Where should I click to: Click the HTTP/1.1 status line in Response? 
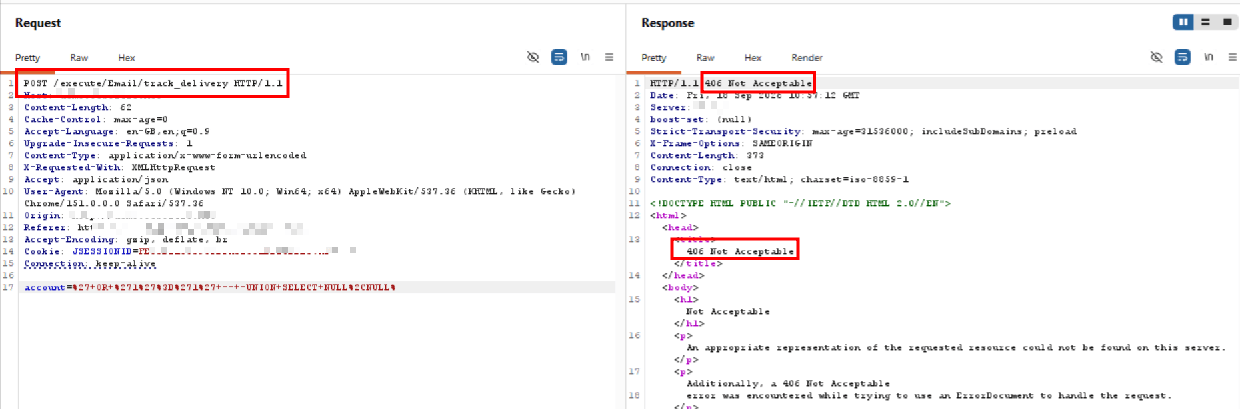coord(730,82)
